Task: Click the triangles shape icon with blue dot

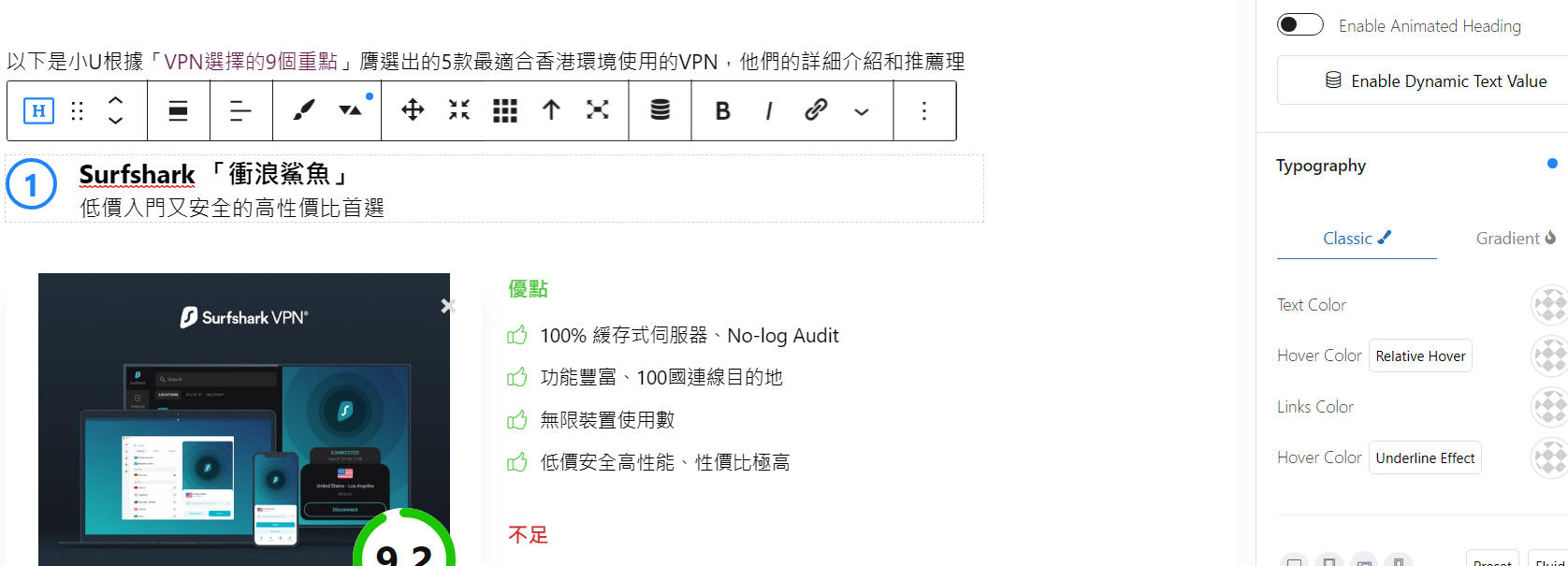Action: pyautogui.click(x=351, y=110)
